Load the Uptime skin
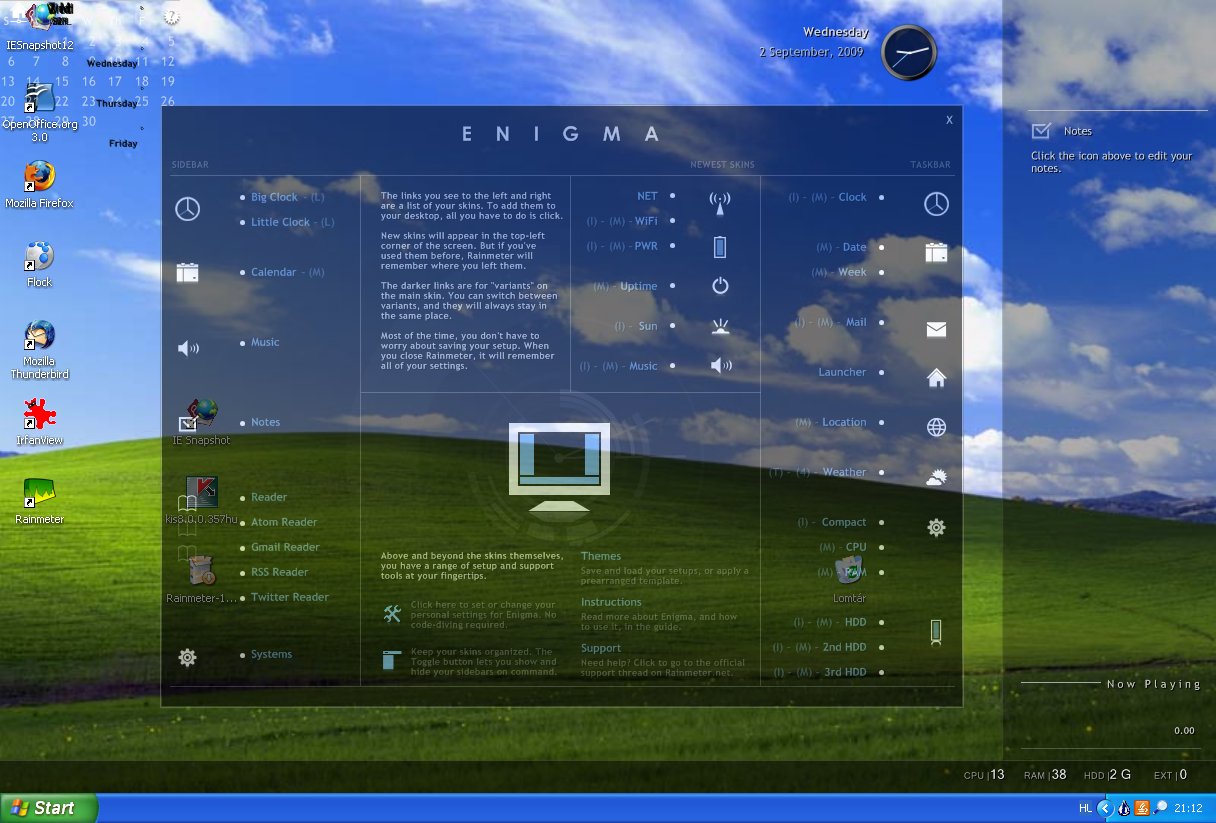The width and height of the screenshot is (1216, 823). point(638,286)
